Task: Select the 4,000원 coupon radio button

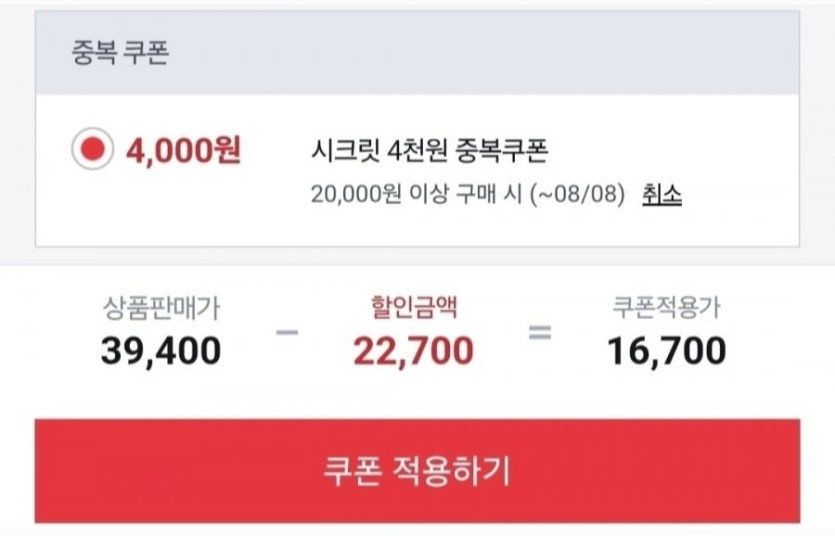Action: pyautogui.click(x=92, y=151)
